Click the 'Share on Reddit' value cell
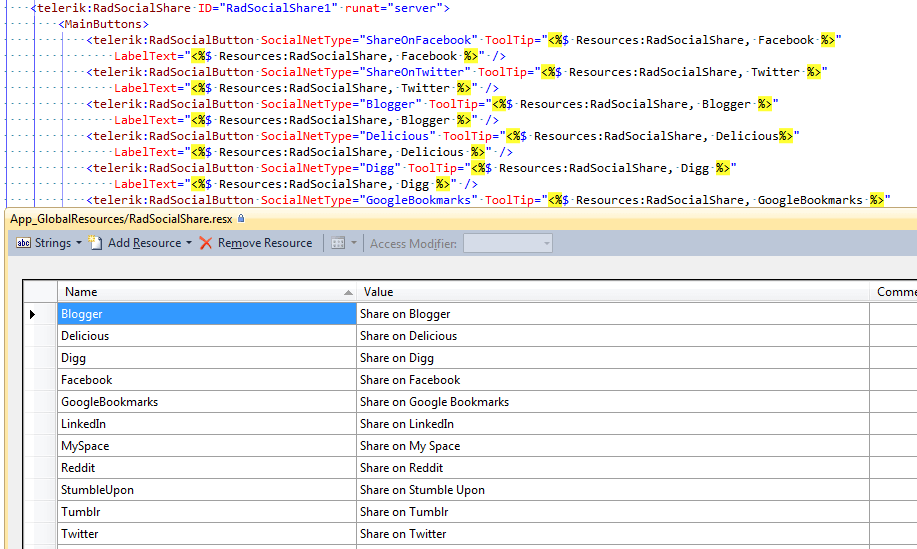917x549 pixels. coord(612,468)
